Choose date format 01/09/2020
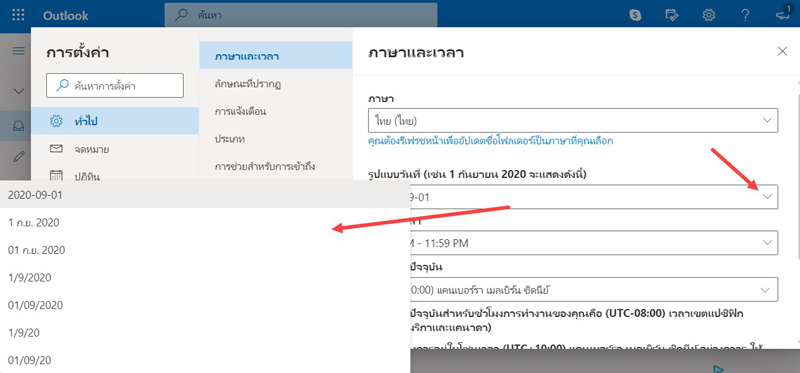The width and height of the screenshot is (800, 373). pyautogui.click(x=205, y=305)
